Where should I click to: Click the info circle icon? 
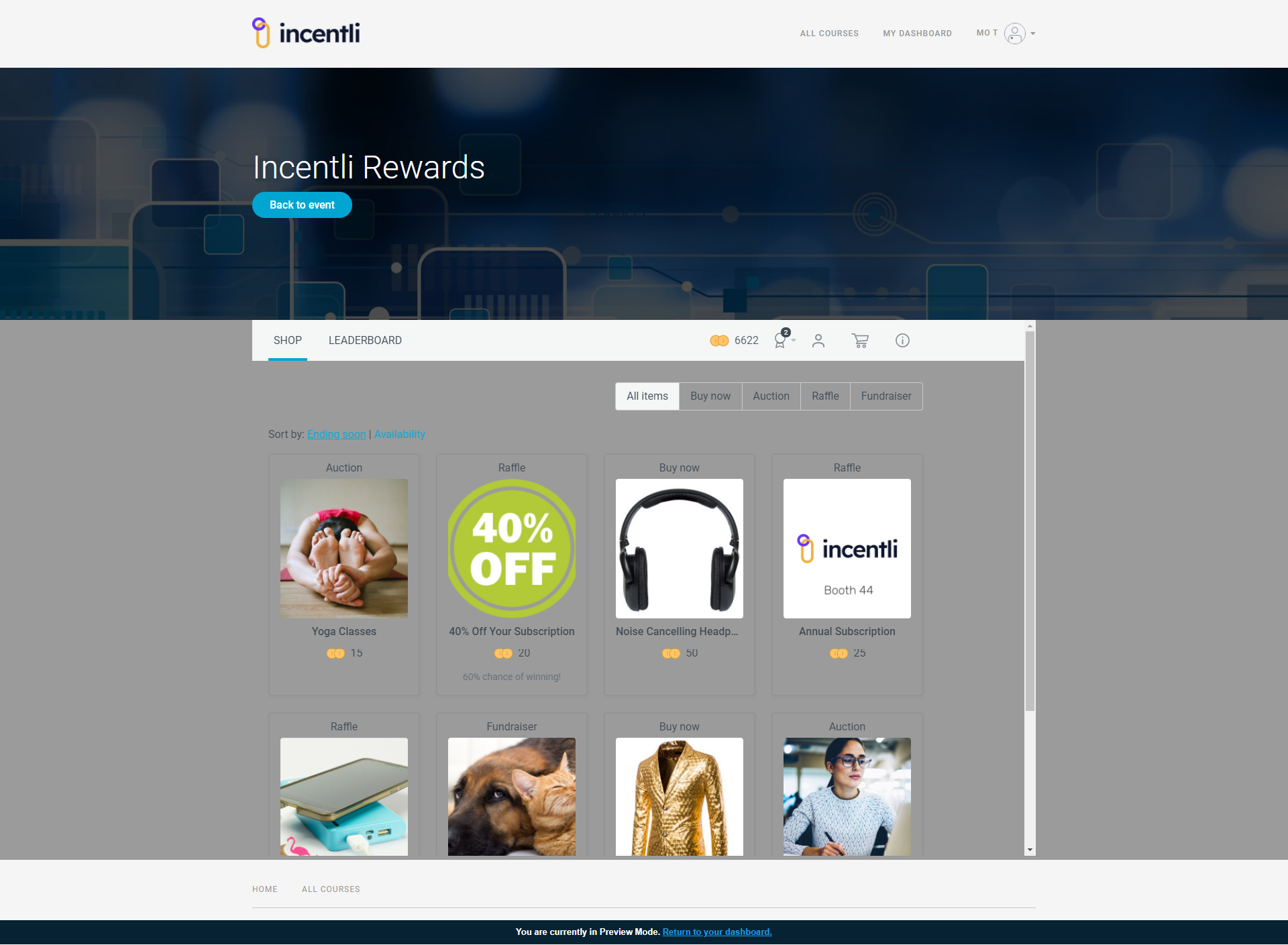pos(902,341)
